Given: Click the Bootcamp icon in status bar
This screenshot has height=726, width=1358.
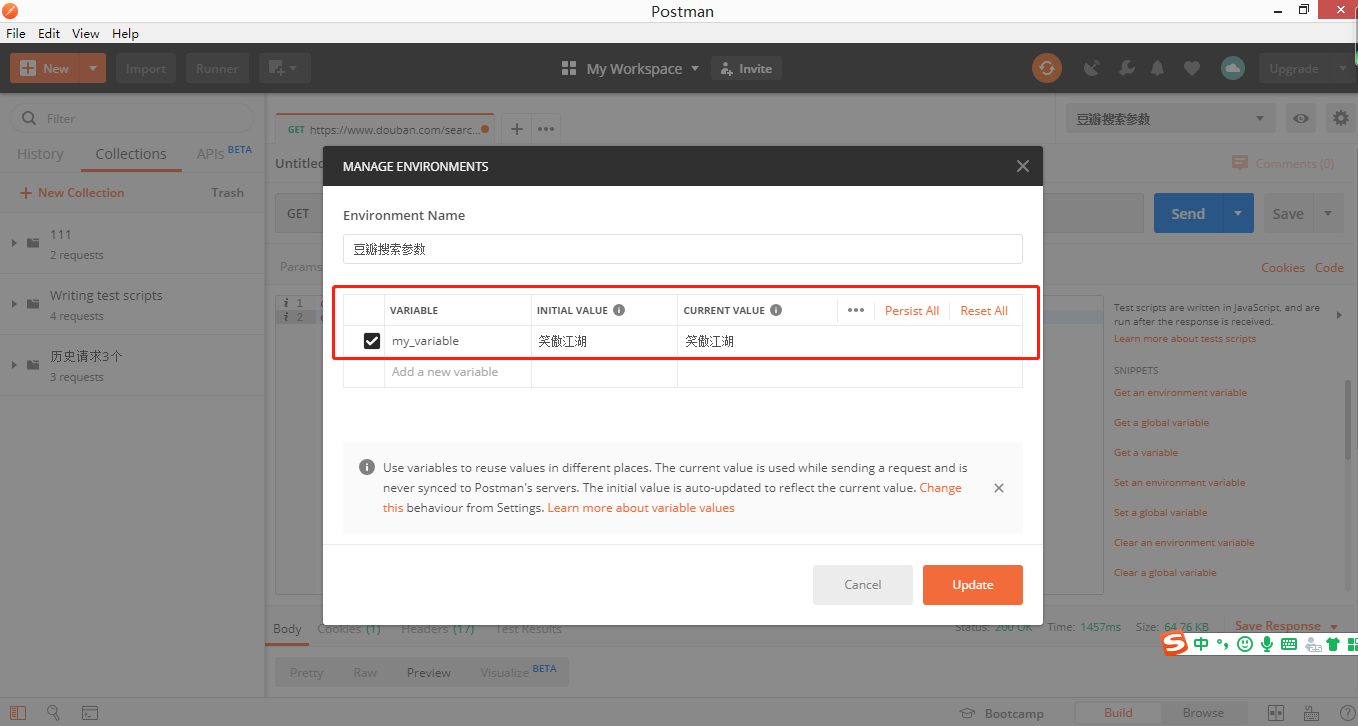Looking at the screenshot, I should click(967, 714).
